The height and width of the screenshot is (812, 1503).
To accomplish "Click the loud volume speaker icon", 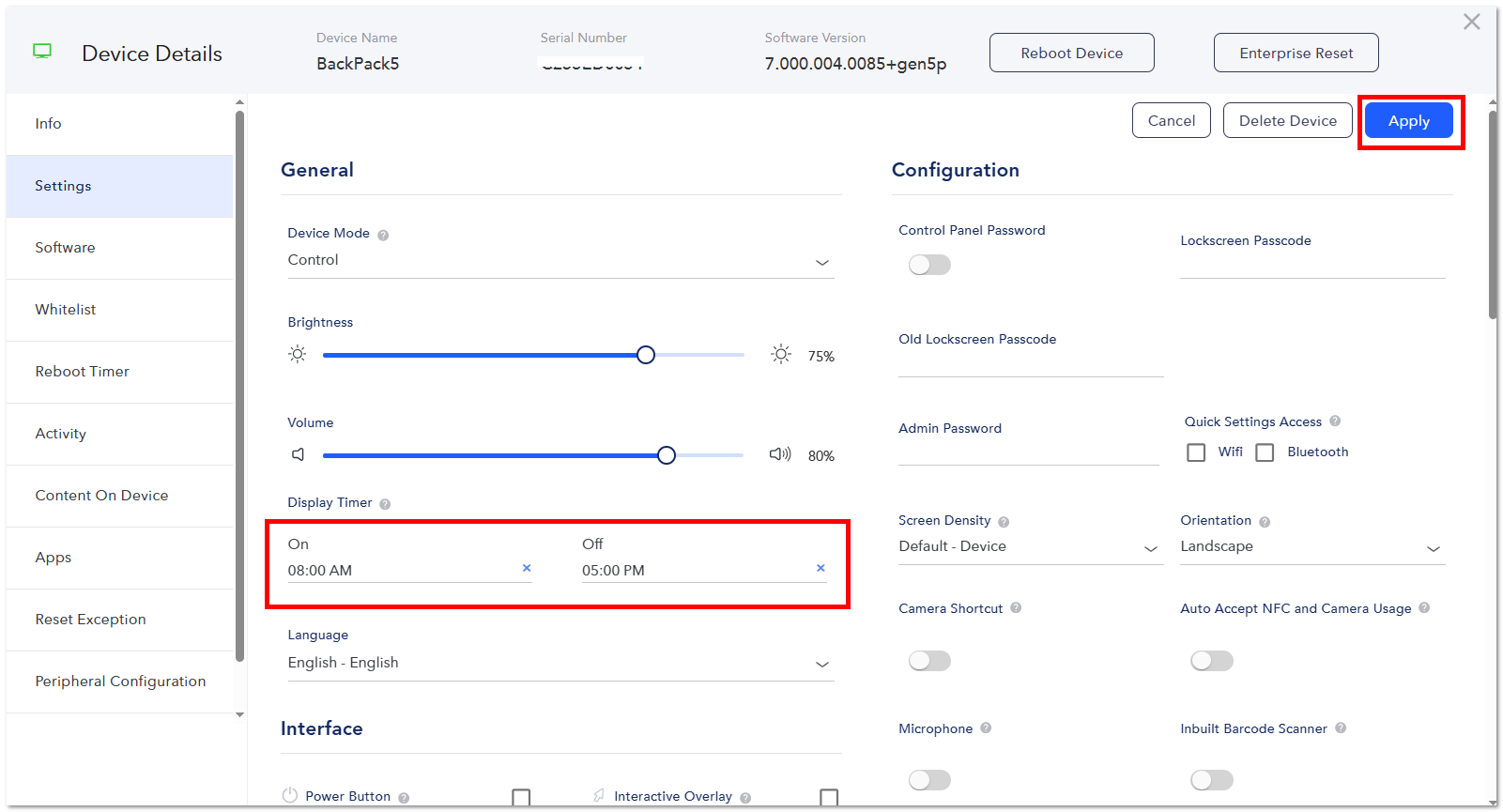I will (x=780, y=454).
